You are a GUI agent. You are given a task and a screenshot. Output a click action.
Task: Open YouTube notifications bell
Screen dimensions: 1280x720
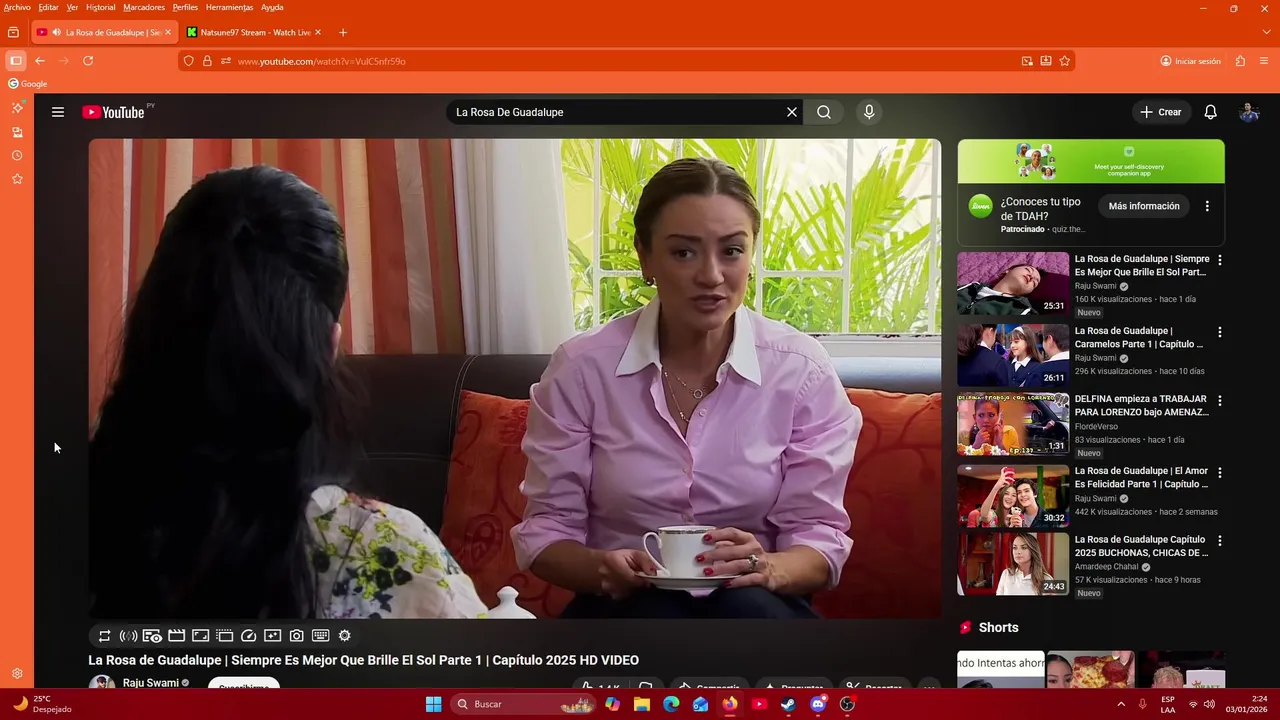click(1210, 112)
